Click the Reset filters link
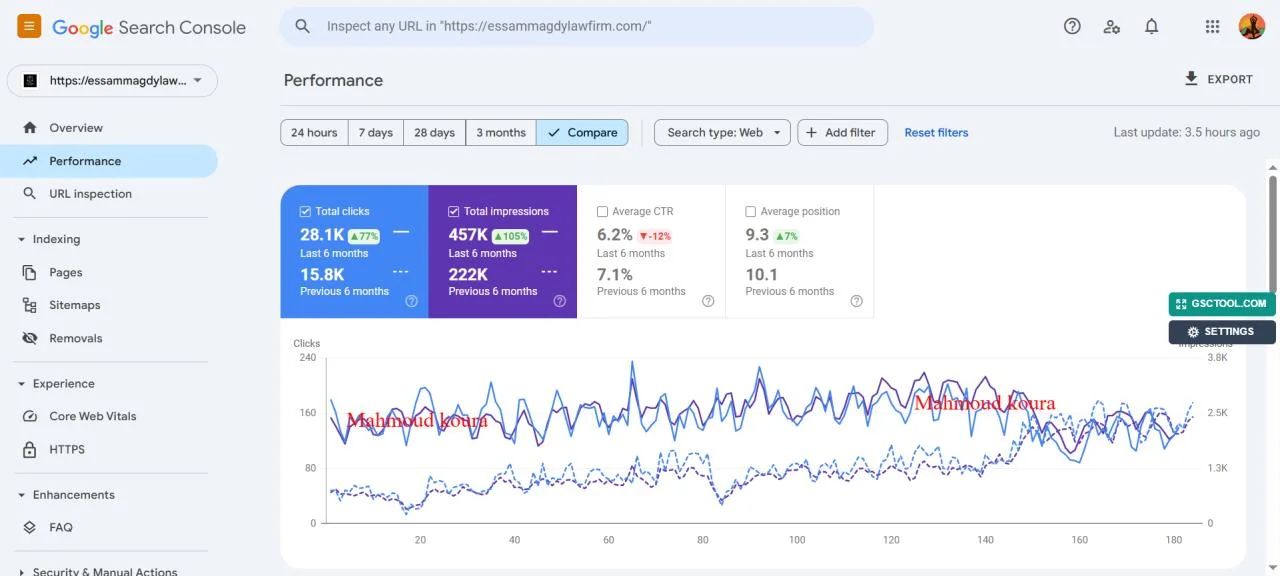 [936, 132]
